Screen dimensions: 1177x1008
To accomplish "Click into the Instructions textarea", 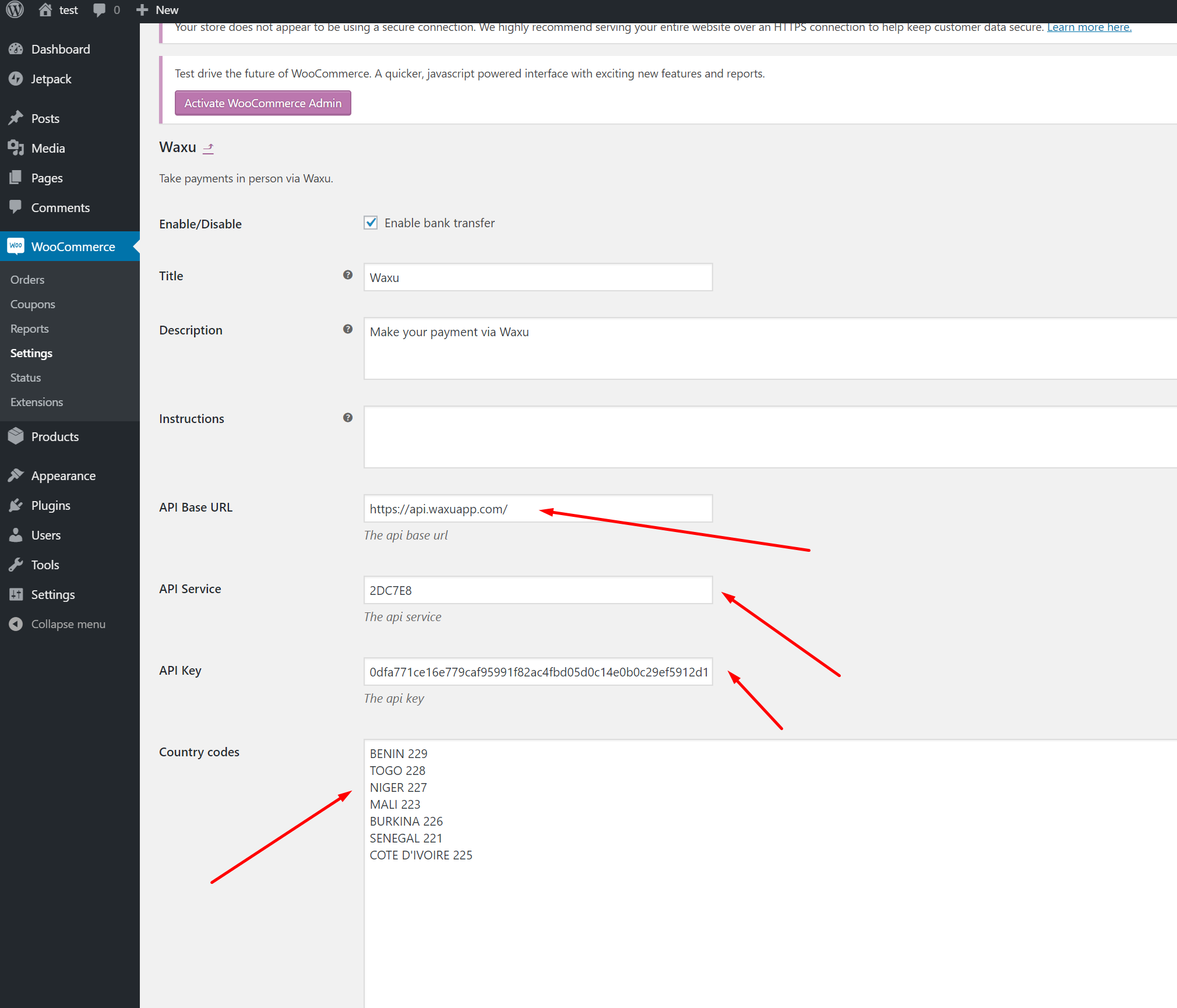I will pyautogui.click(x=770, y=437).
